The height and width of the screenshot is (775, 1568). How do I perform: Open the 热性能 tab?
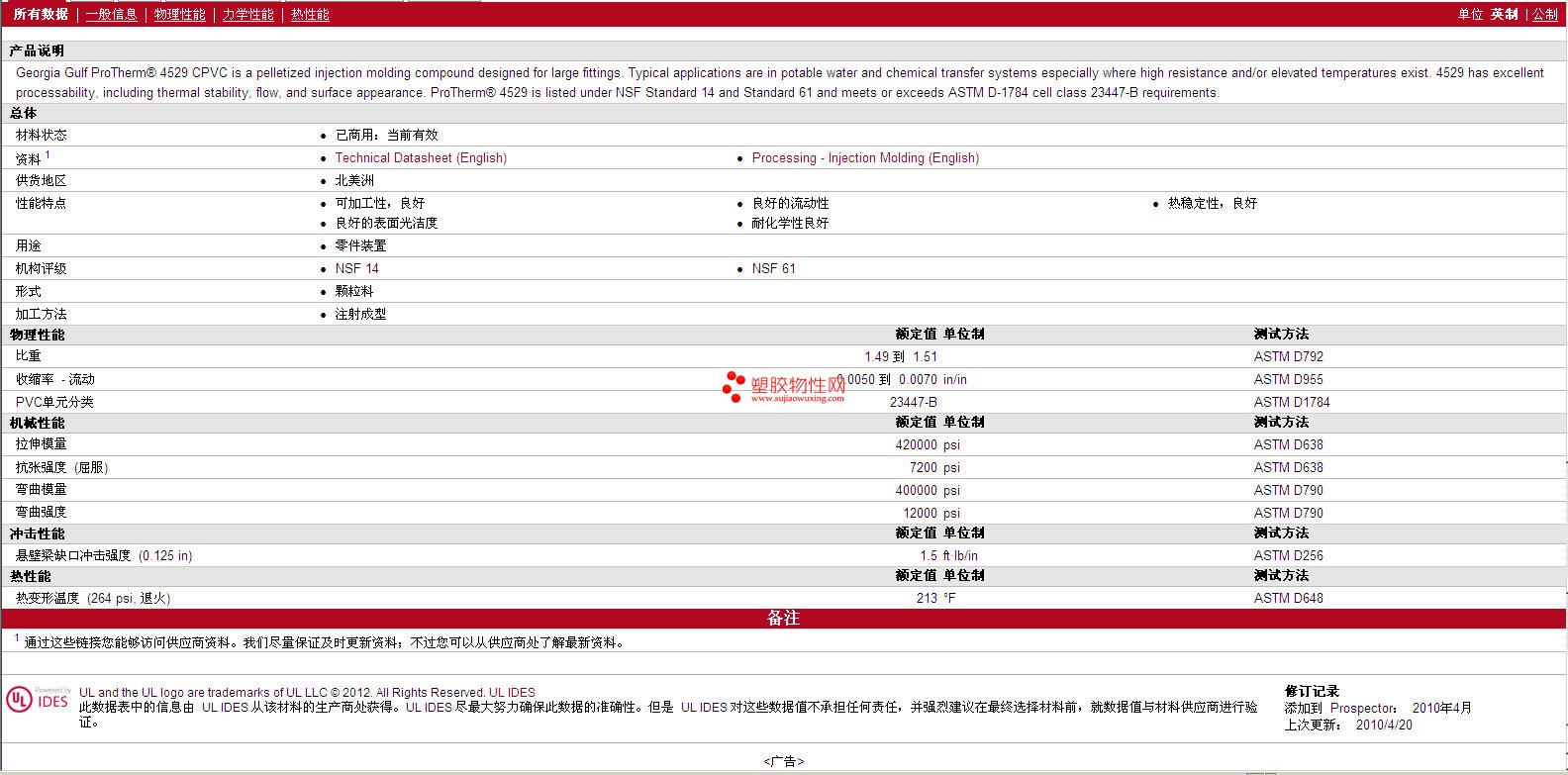pos(310,14)
